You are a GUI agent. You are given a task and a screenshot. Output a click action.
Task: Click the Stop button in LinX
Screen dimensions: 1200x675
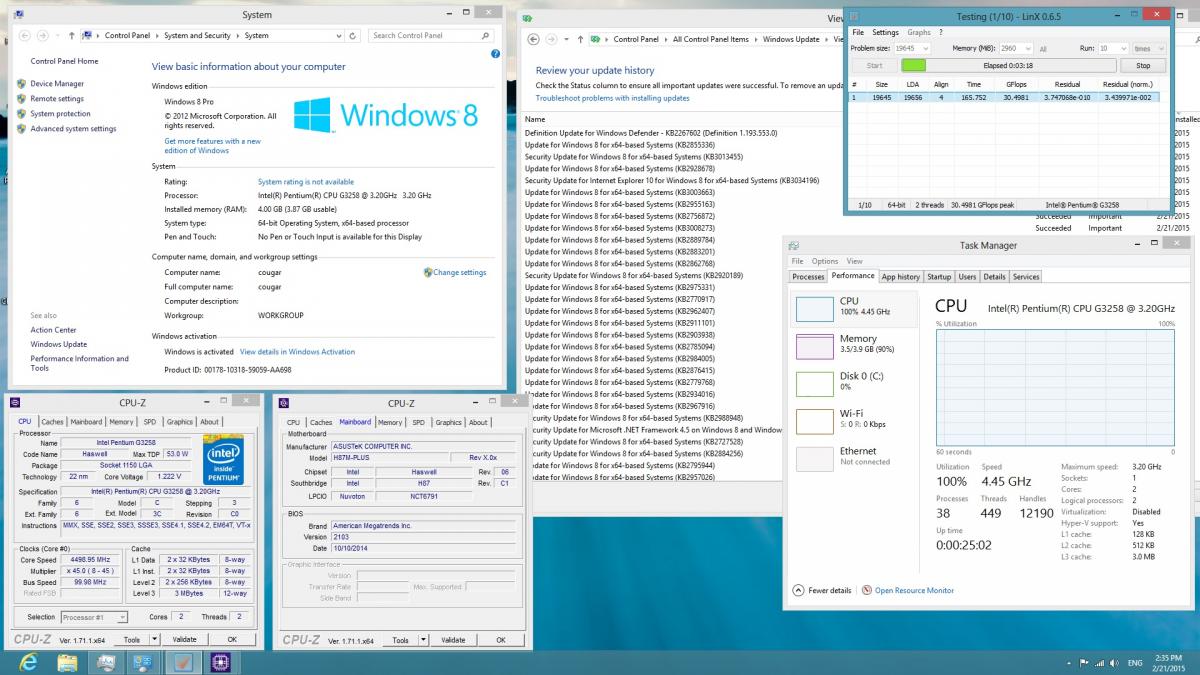click(1143, 65)
